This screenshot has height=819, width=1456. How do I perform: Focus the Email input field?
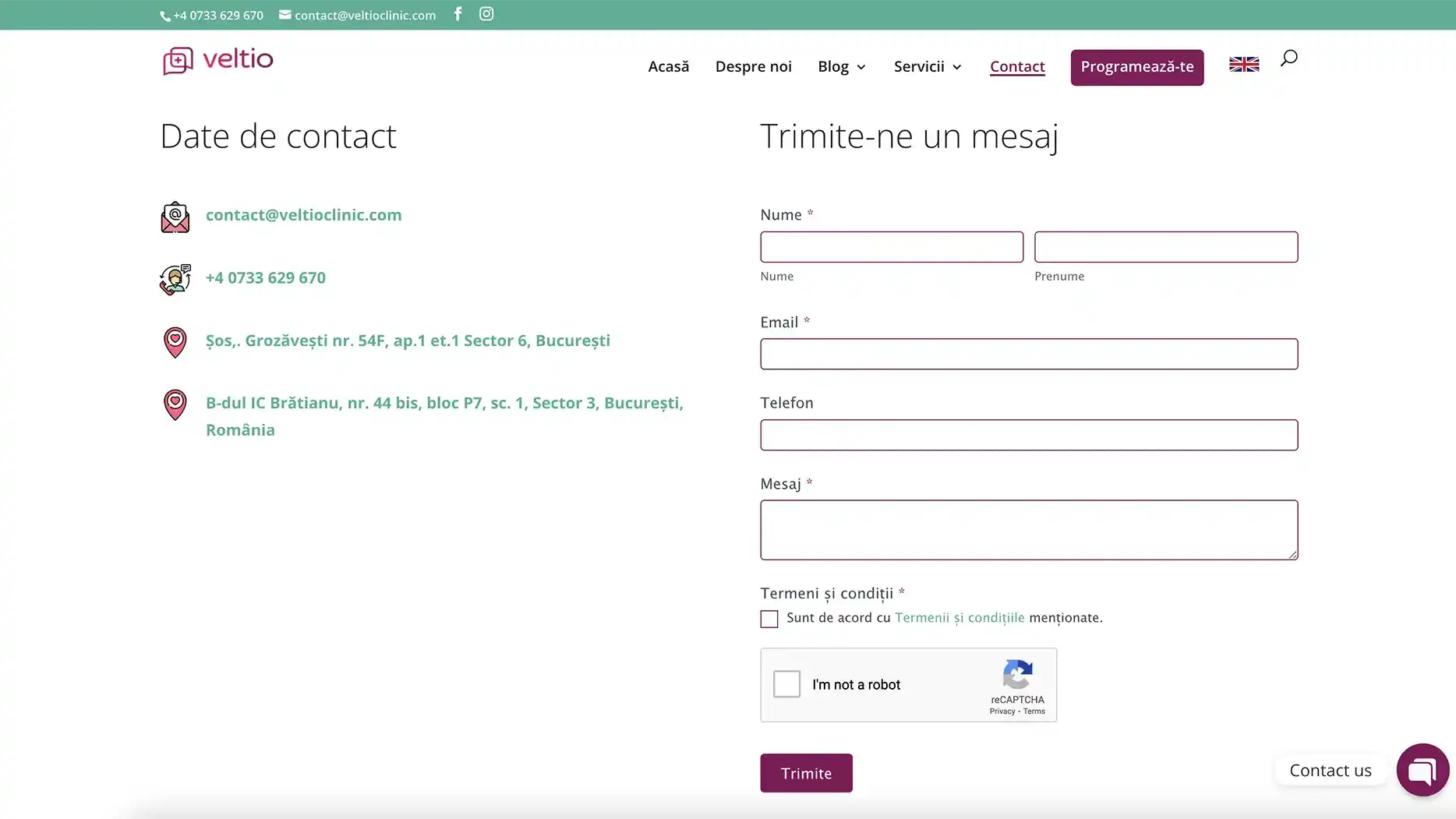1028,354
